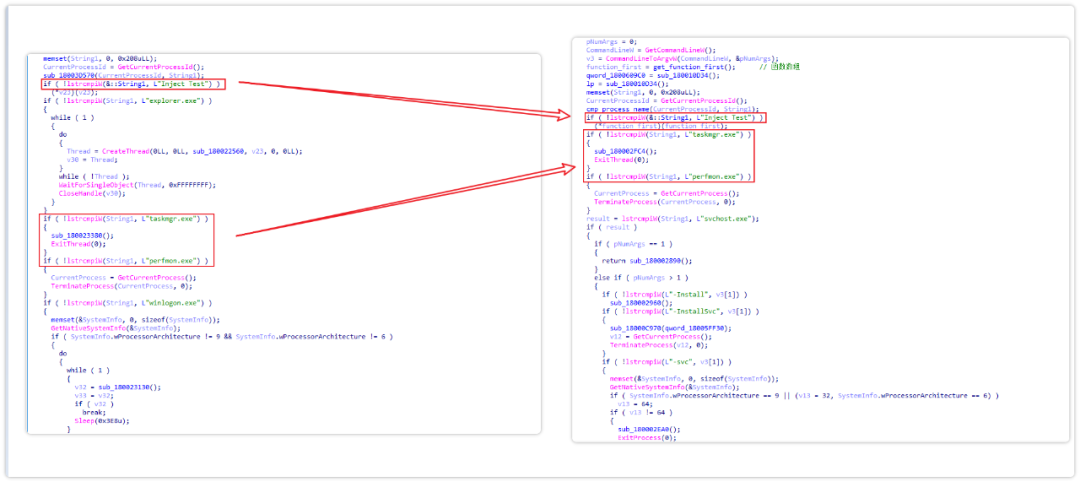Click the wProcessorArchitecture != 9 condition line
The width and height of the screenshot is (1080, 482).
222,336
